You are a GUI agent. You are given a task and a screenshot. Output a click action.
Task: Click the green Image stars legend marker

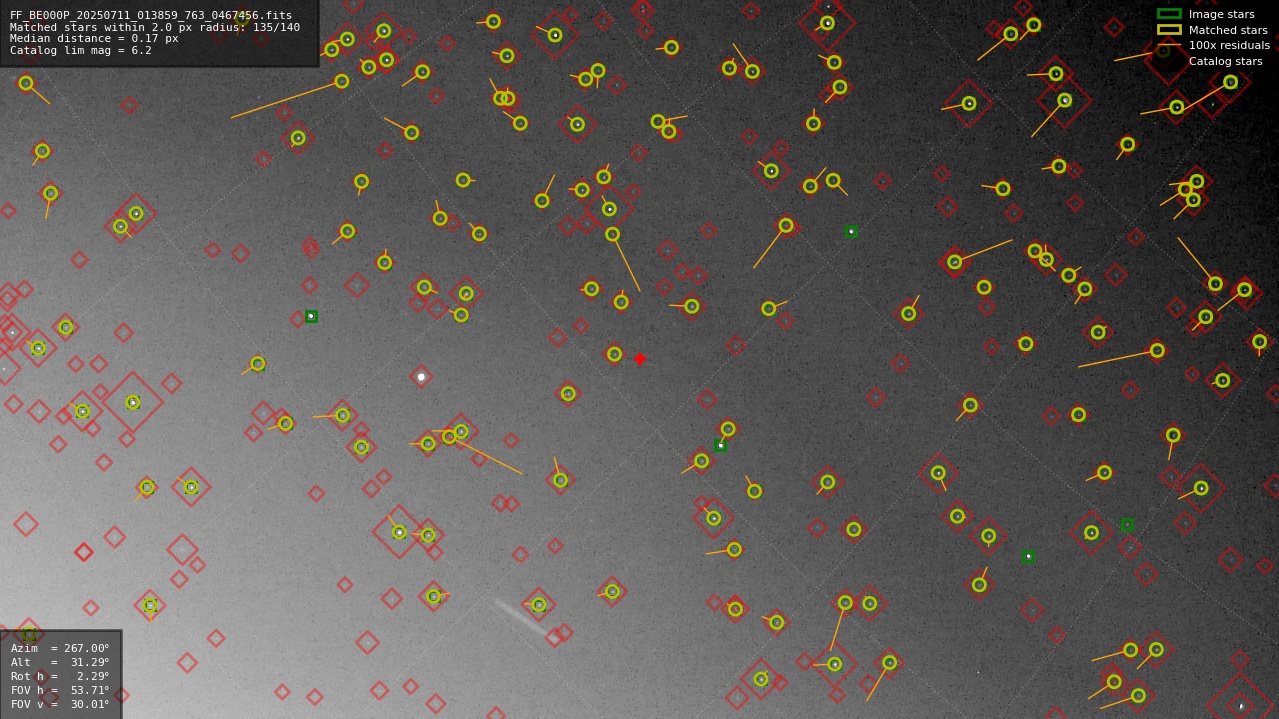pyautogui.click(x=1169, y=14)
